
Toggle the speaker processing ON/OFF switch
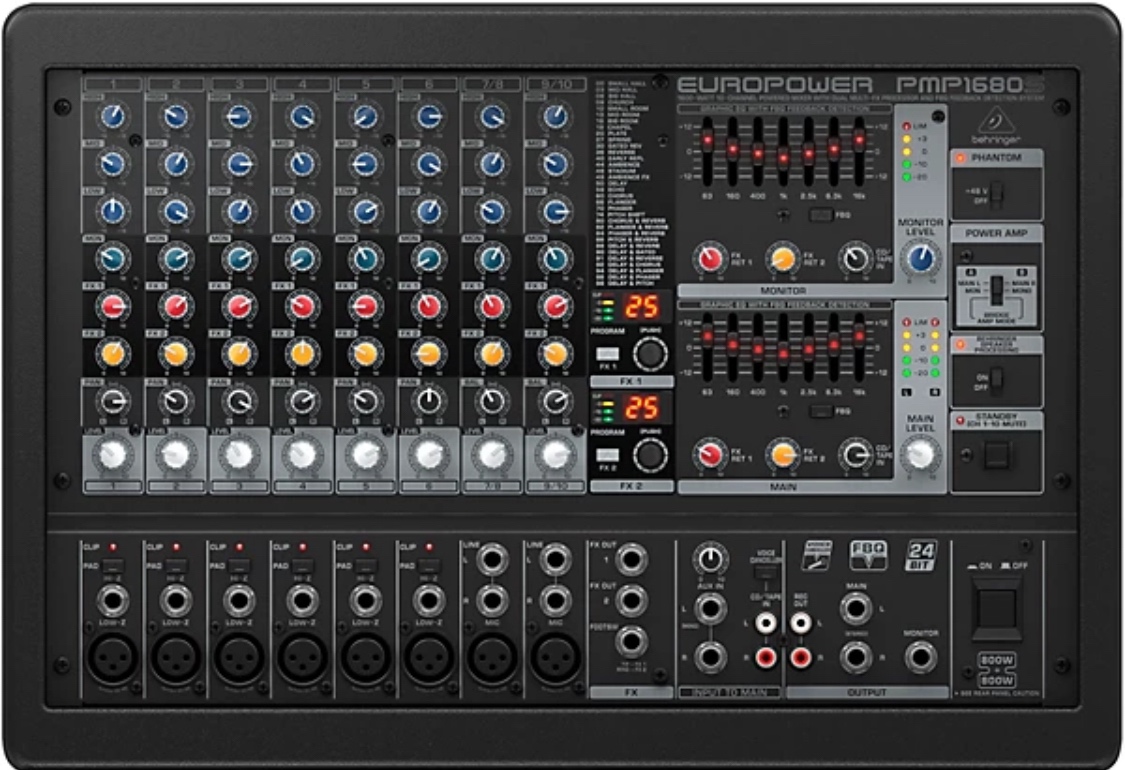point(994,380)
